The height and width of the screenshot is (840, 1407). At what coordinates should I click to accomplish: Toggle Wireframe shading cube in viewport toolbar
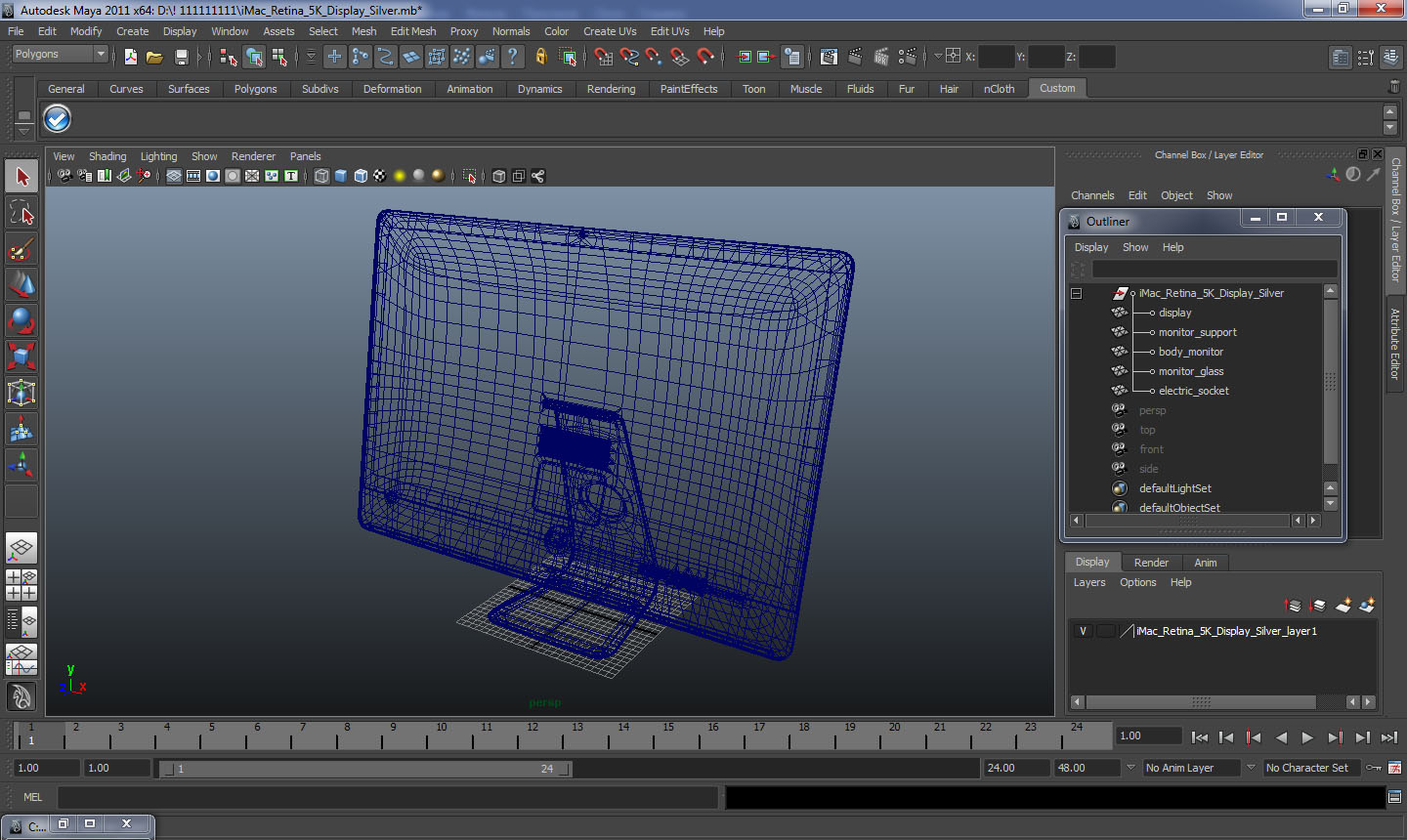coord(321,176)
